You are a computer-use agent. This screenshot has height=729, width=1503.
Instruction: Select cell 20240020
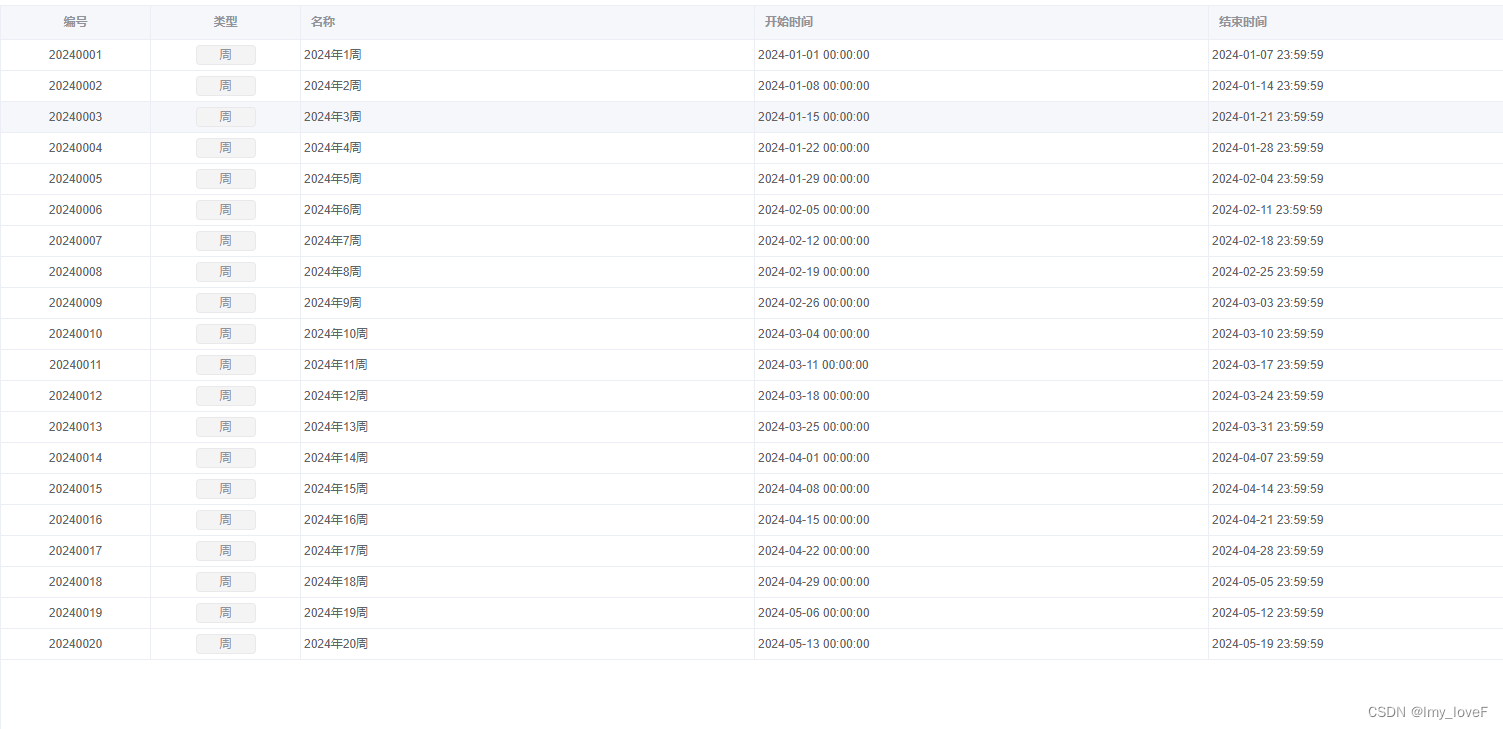[x=75, y=644]
